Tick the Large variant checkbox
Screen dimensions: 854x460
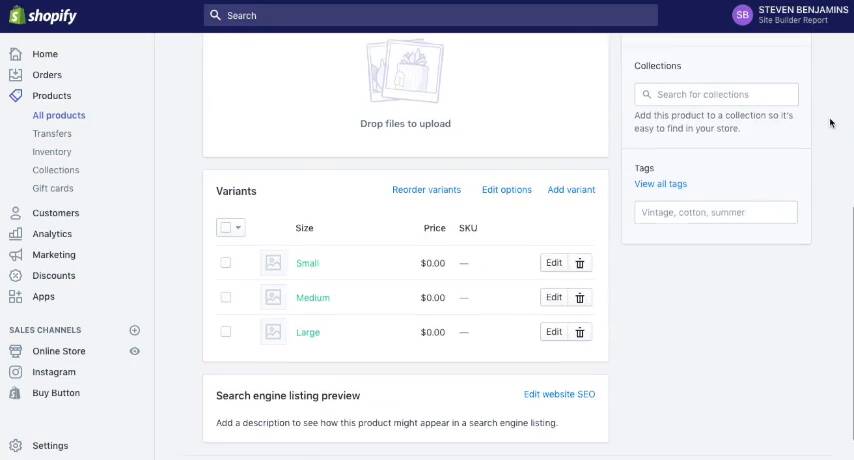pyautogui.click(x=225, y=332)
